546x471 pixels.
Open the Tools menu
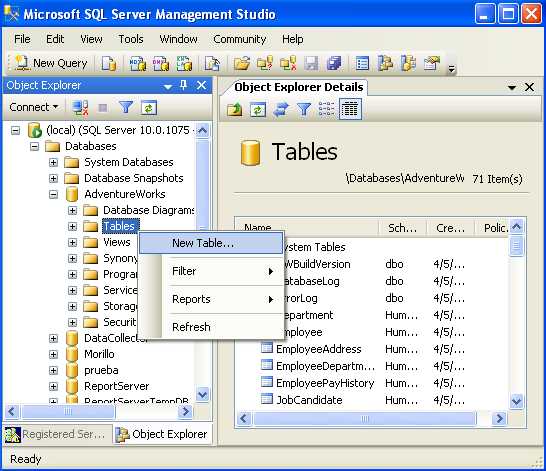pyautogui.click(x=131, y=39)
